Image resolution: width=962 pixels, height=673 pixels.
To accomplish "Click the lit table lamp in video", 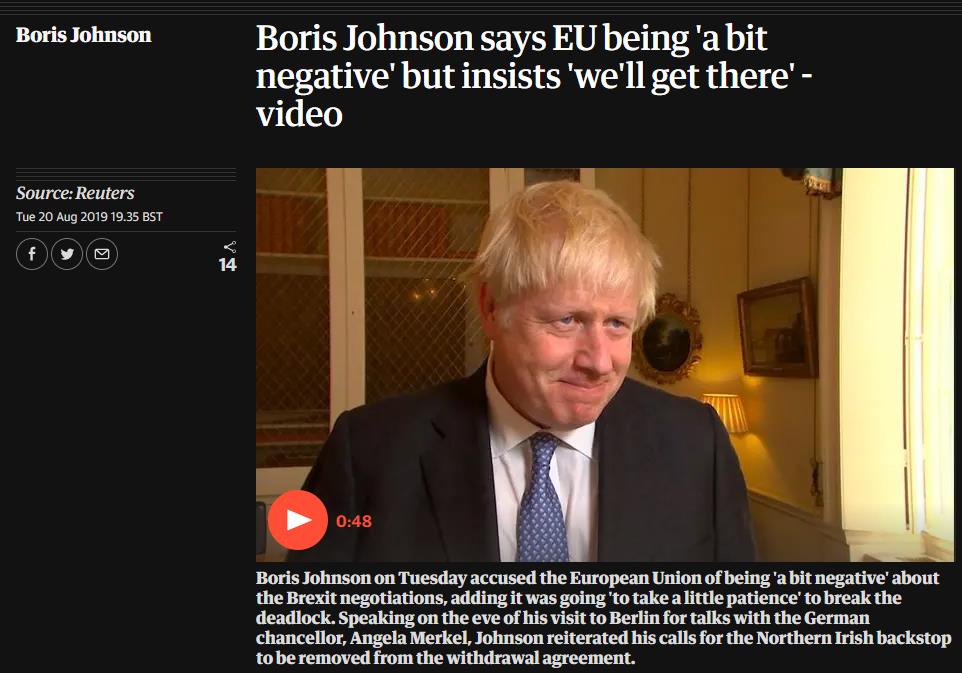I will pos(726,412).
